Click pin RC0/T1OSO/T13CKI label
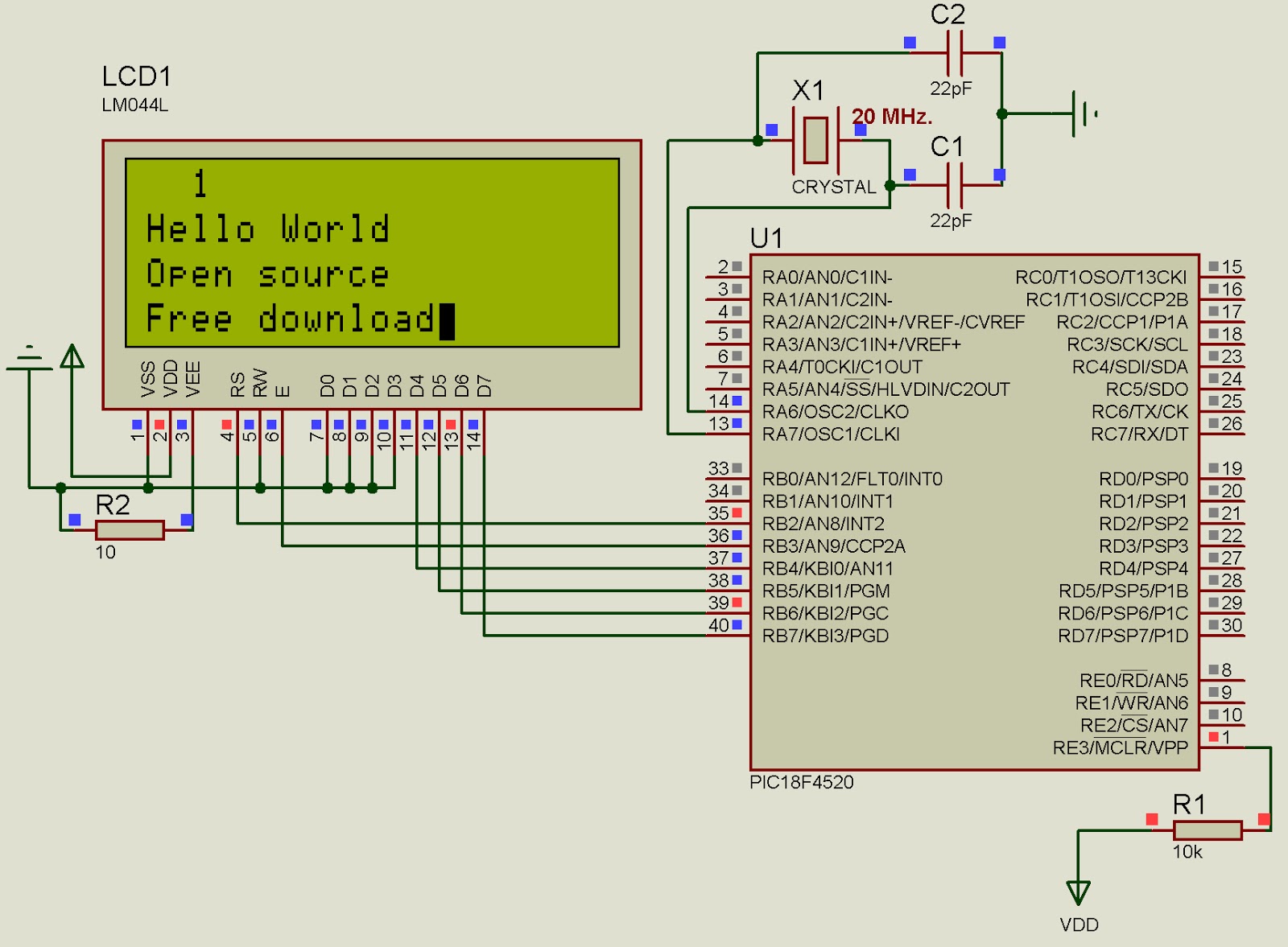Viewport: 1288px width, 947px height. (1101, 278)
